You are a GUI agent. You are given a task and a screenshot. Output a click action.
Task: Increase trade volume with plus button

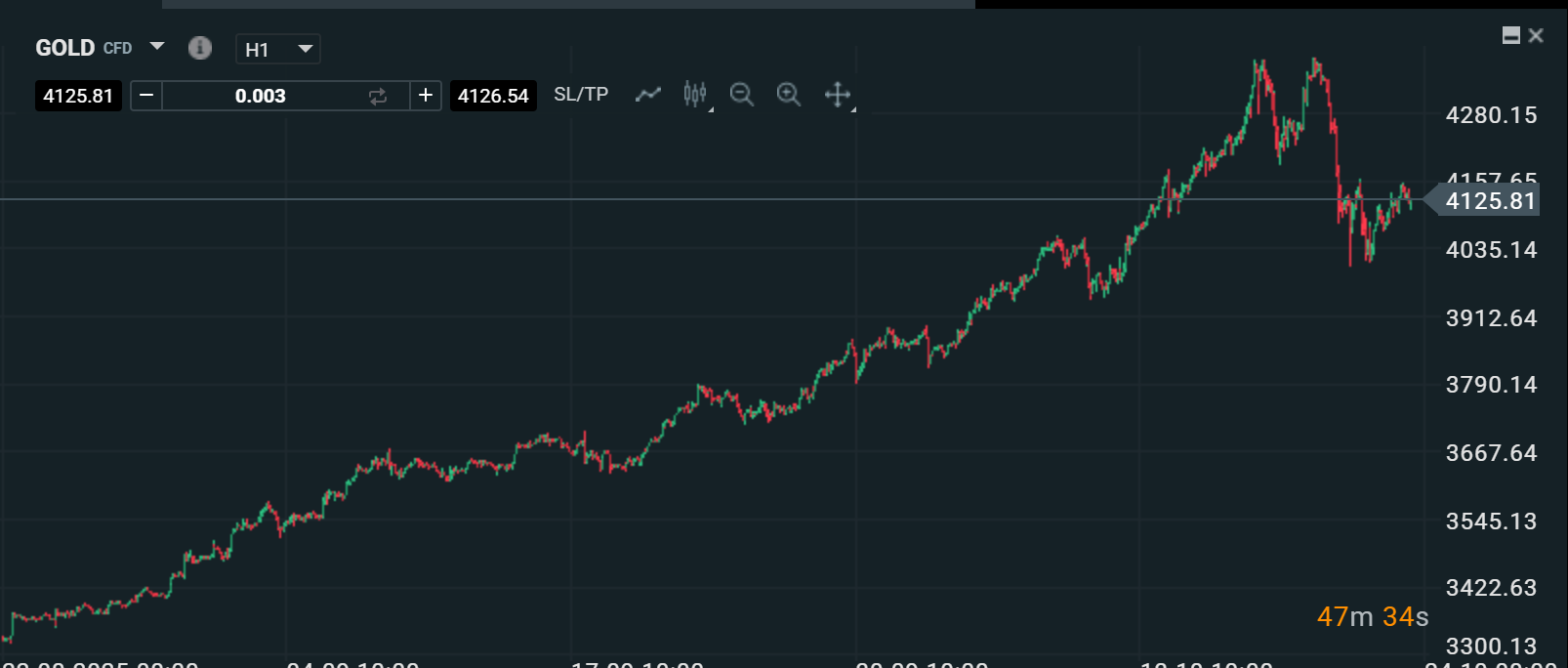426,96
